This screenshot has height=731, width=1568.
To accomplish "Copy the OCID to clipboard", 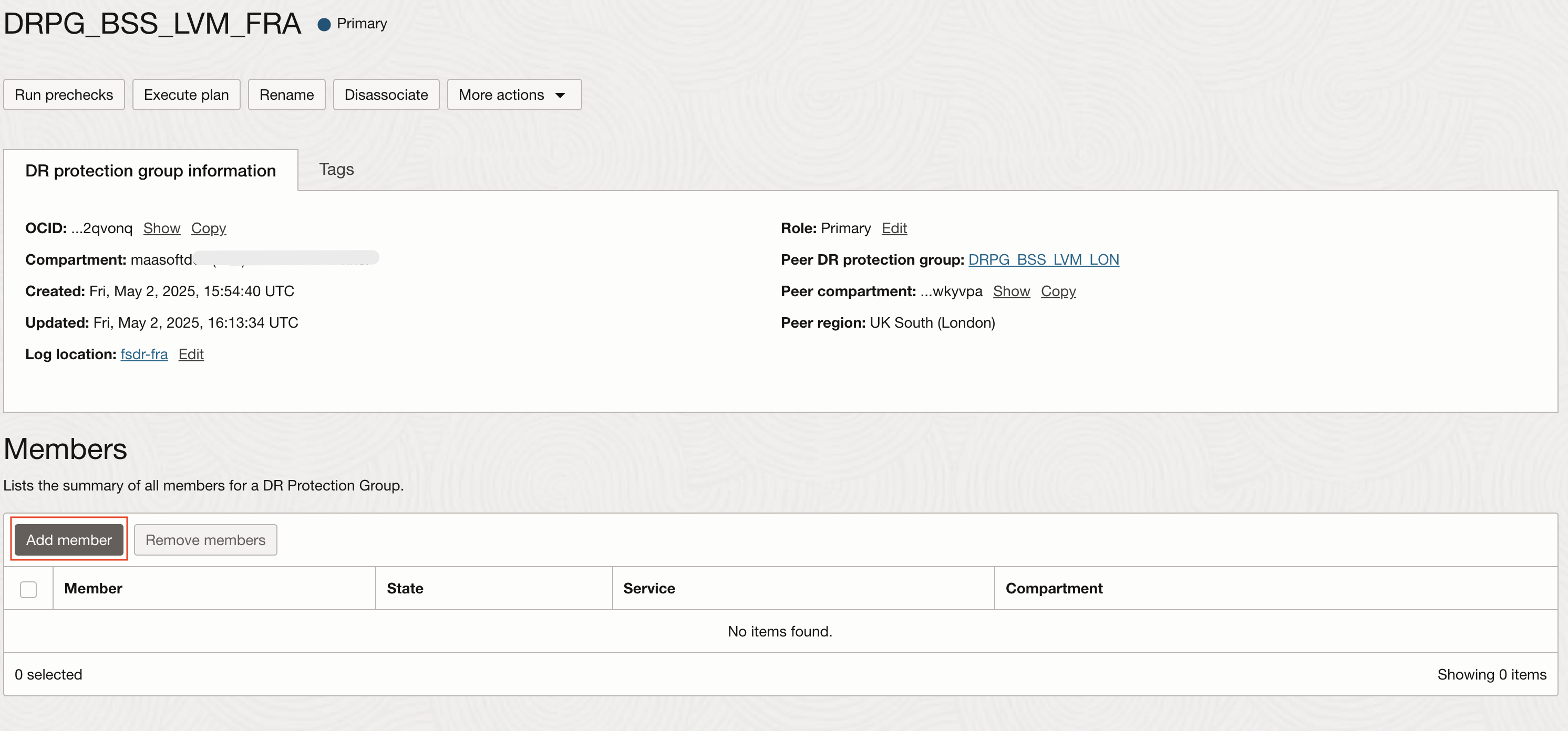I will tap(208, 228).
